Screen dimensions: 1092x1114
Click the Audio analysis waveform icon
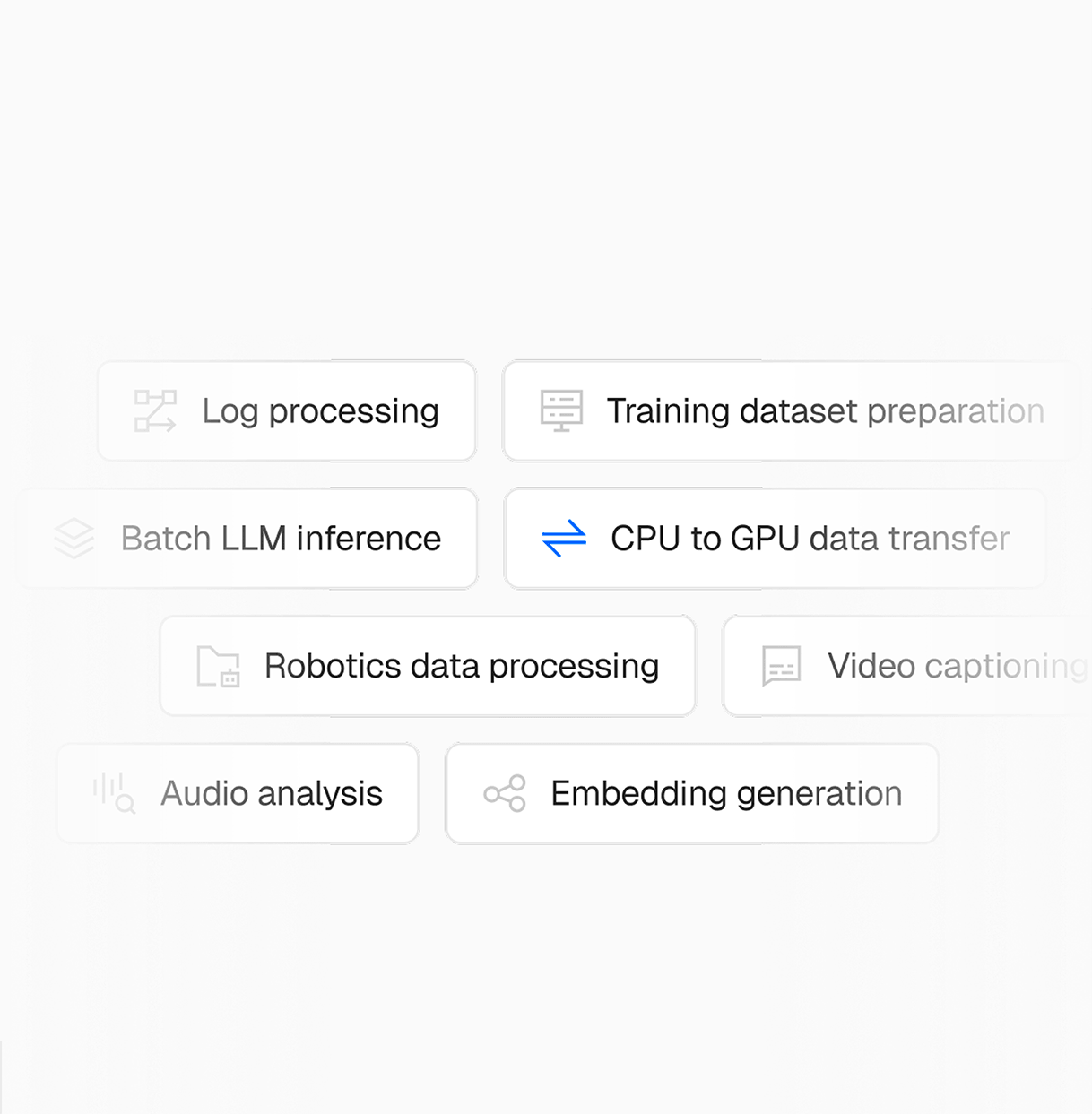(114, 793)
